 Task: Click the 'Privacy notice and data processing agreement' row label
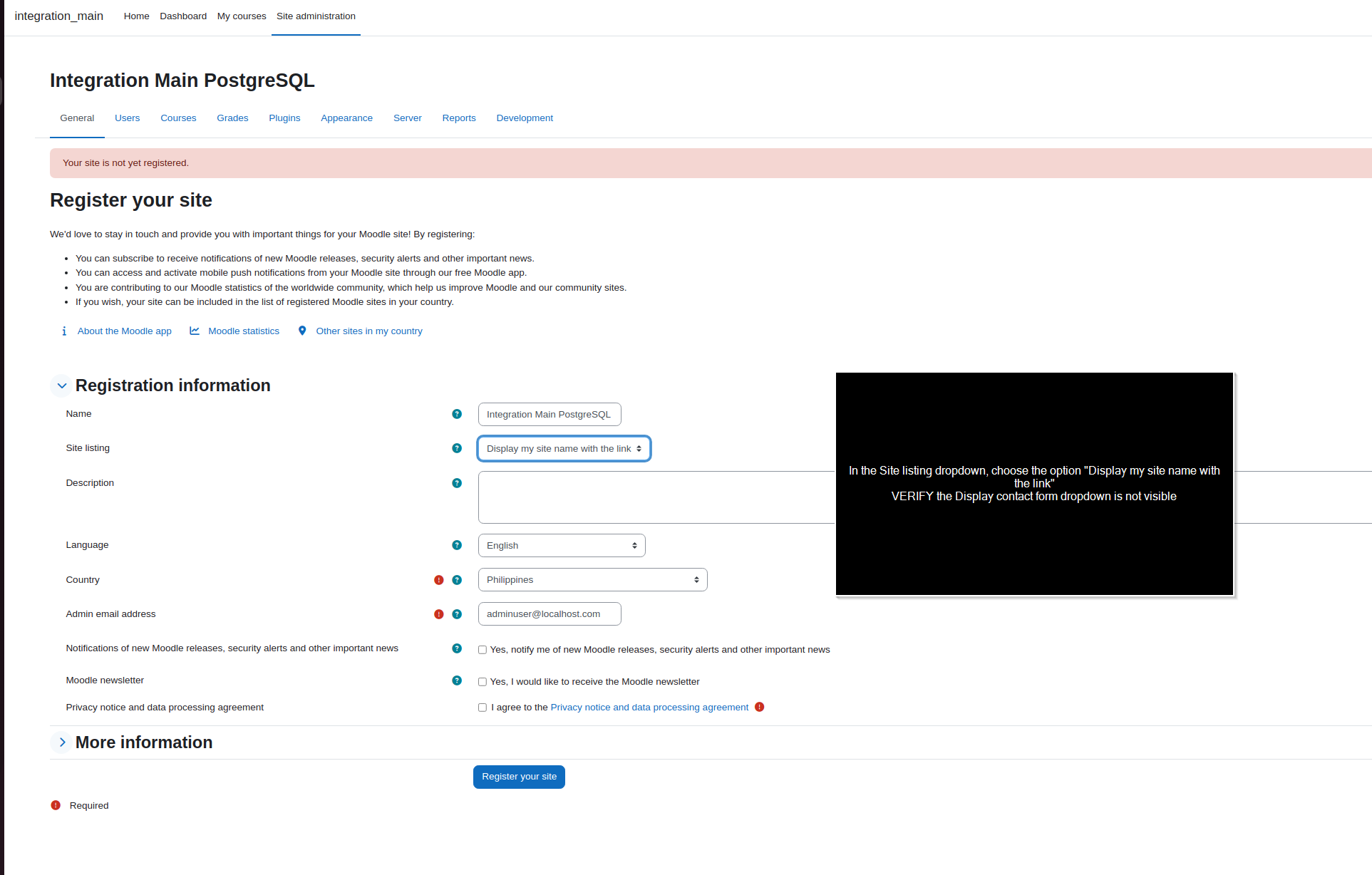165,708
